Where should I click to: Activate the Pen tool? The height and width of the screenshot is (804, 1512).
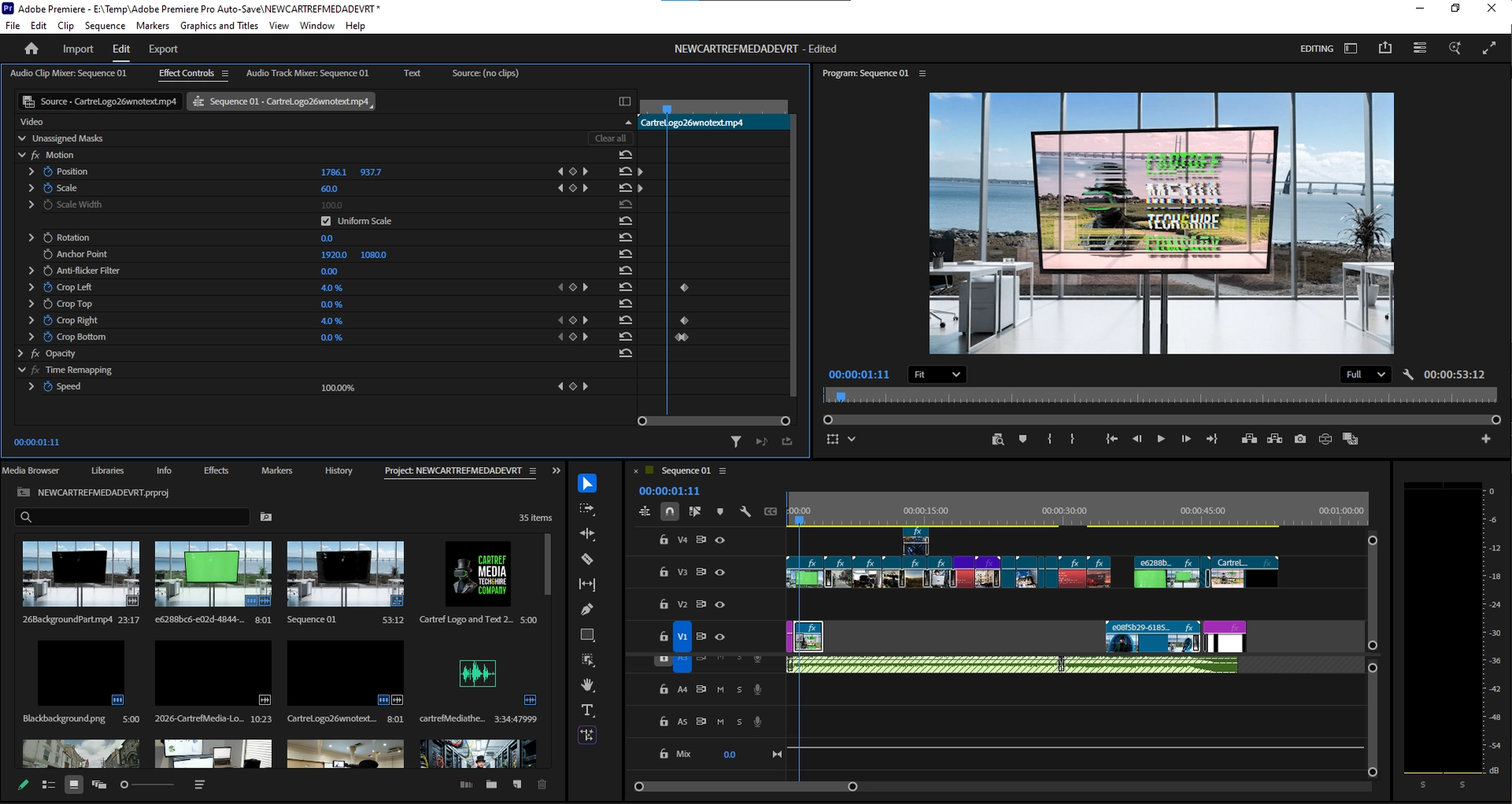pyautogui.click(x=587, y=609)
